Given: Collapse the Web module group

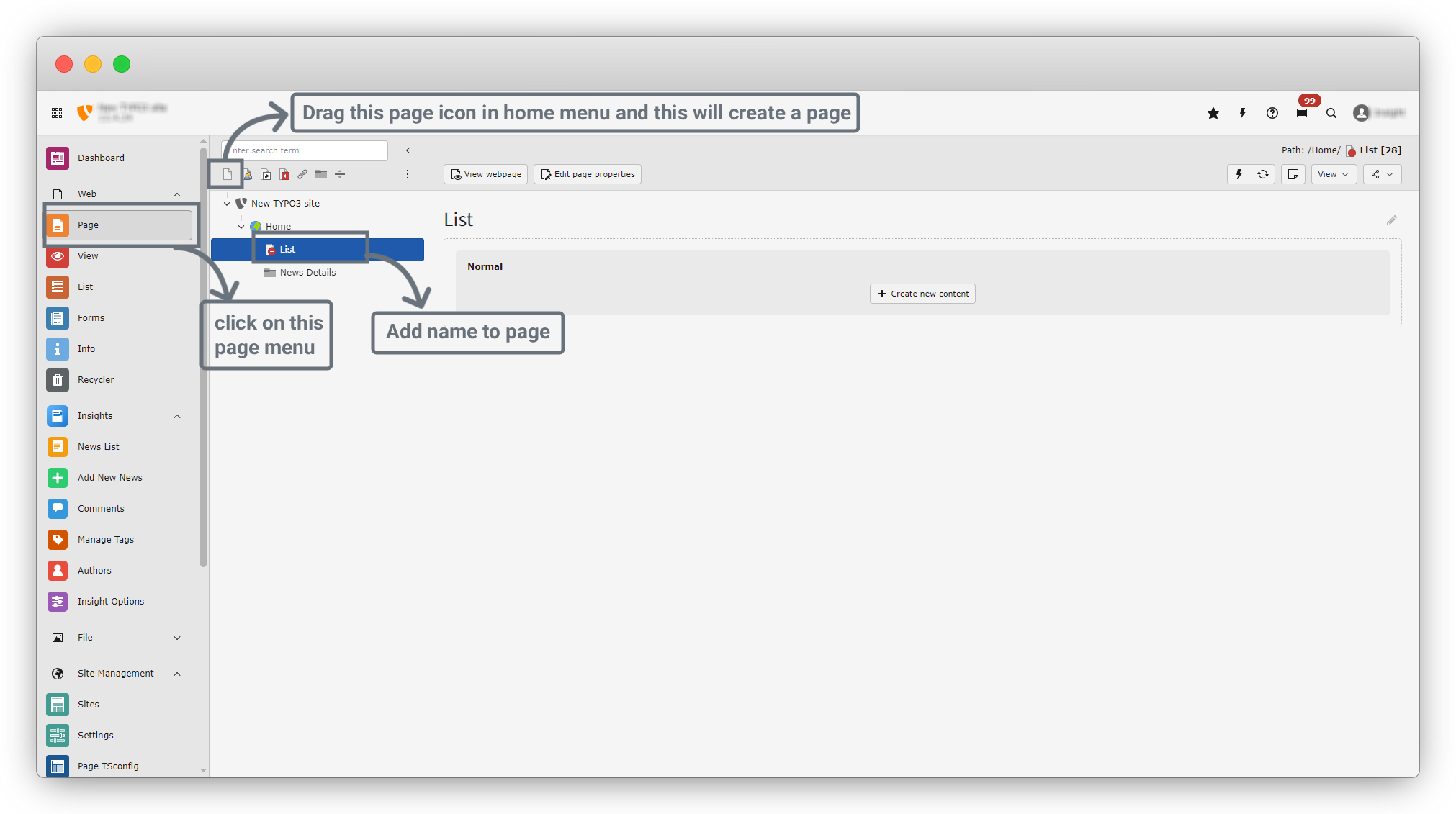Looking at the screenshot, I should [x=177, y=194].
